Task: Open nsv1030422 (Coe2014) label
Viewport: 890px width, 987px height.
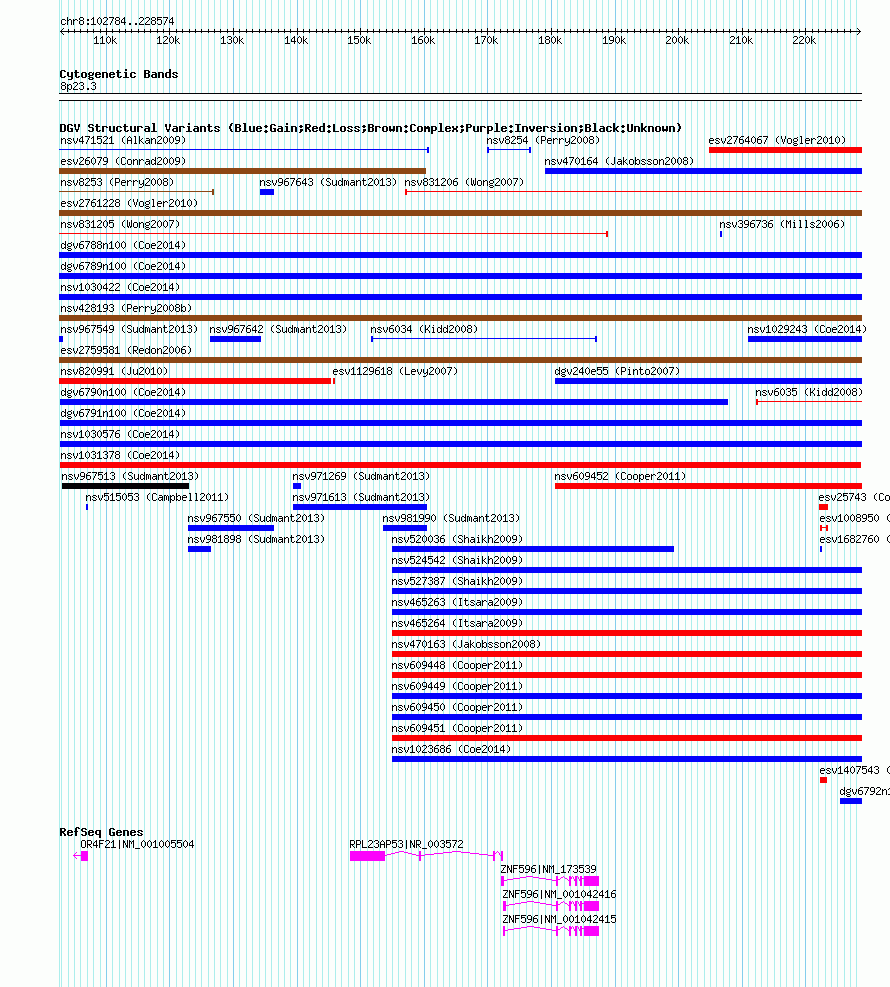Action: coord(120,288)
